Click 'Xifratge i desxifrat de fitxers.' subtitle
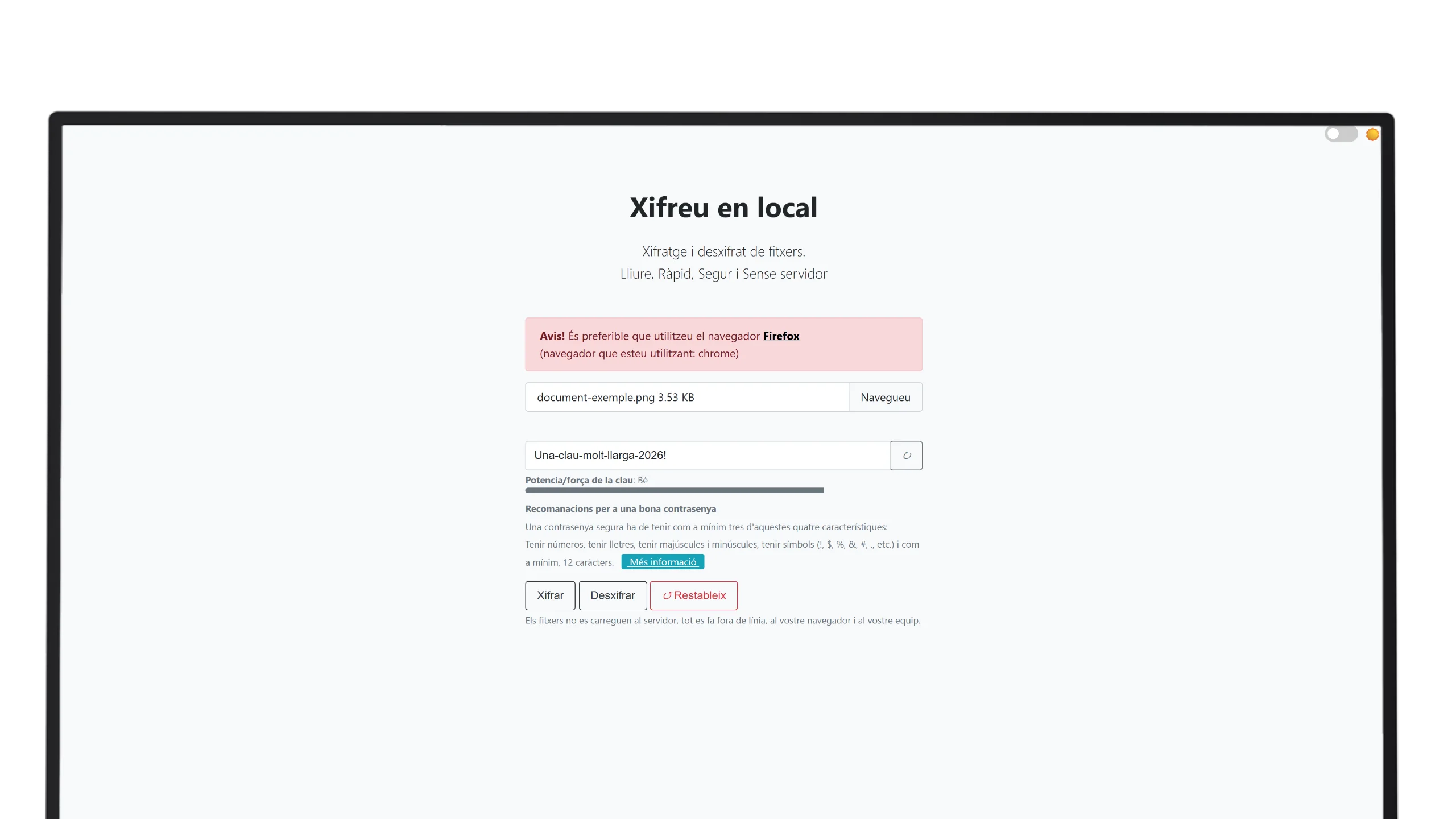This screenshot has height=819, width=1456. [x=723, y=251]
